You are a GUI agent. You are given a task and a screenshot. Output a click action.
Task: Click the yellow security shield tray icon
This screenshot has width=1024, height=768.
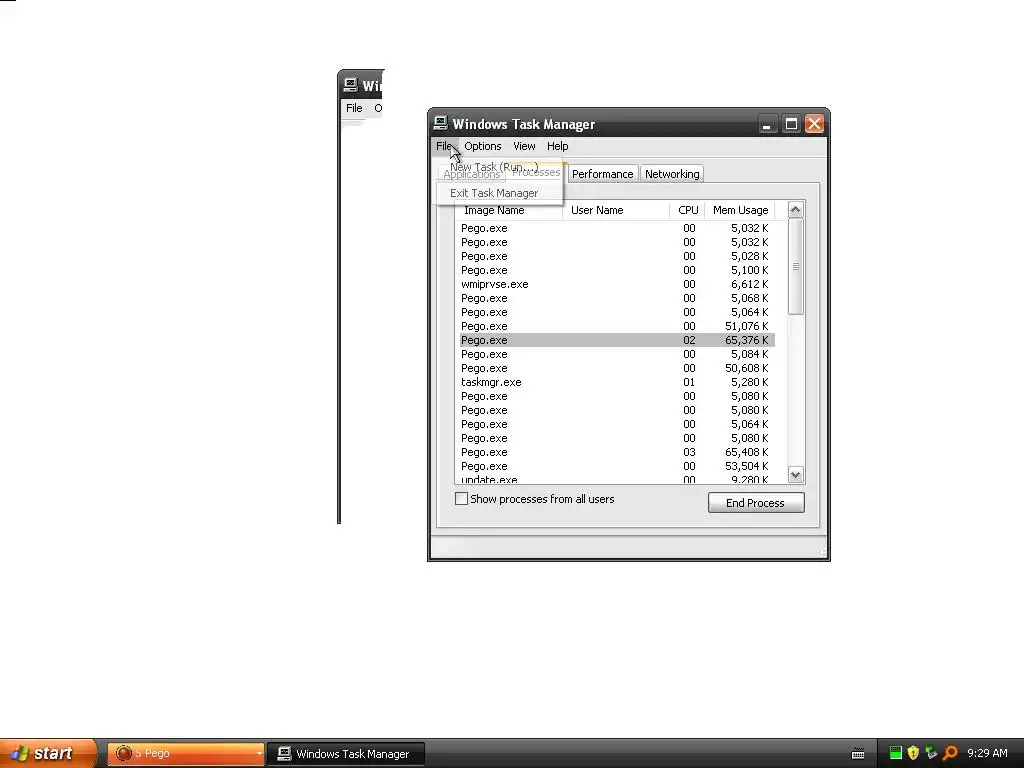pyautogui.click(x=913, y=753)
